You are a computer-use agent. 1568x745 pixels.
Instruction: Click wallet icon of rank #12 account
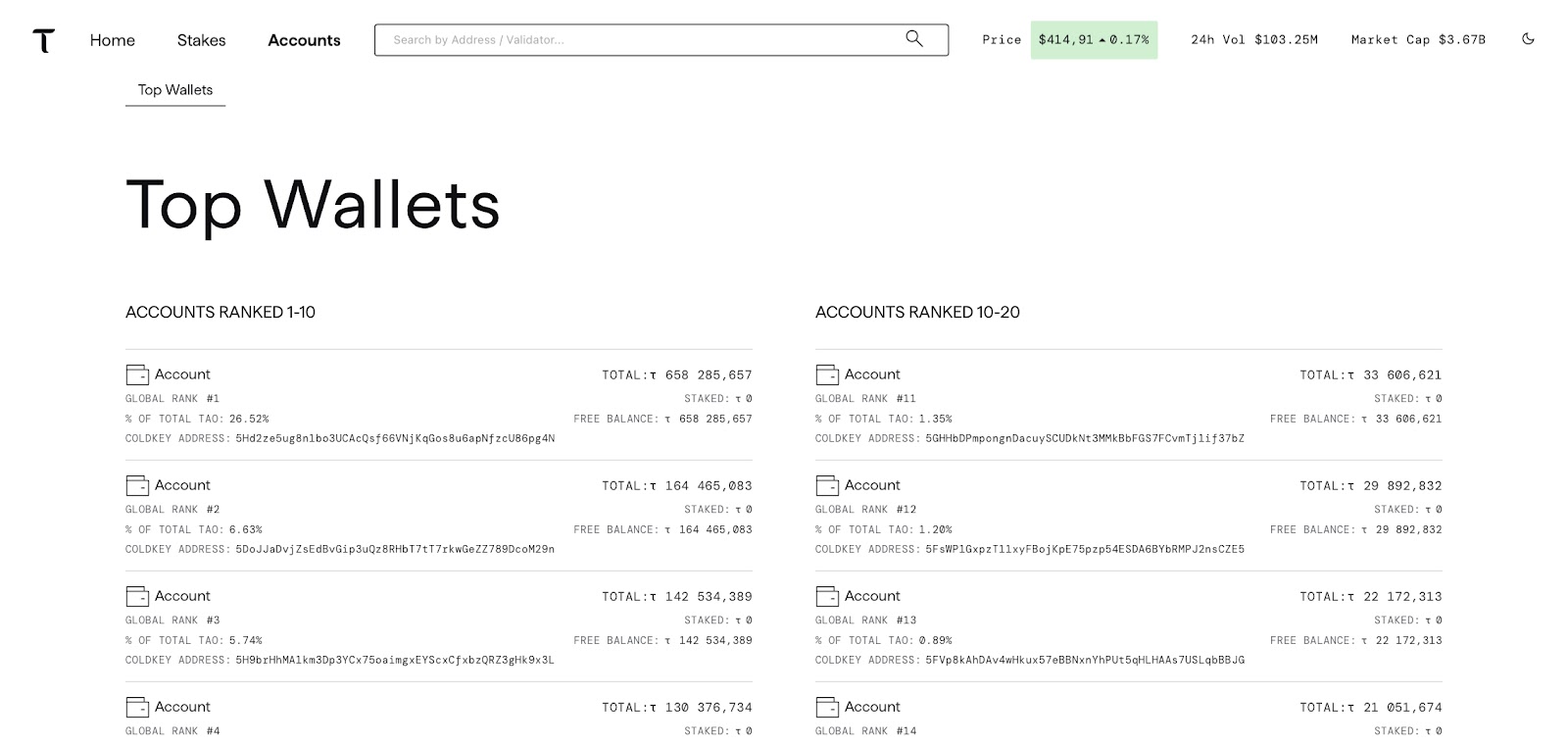point(827,485)
